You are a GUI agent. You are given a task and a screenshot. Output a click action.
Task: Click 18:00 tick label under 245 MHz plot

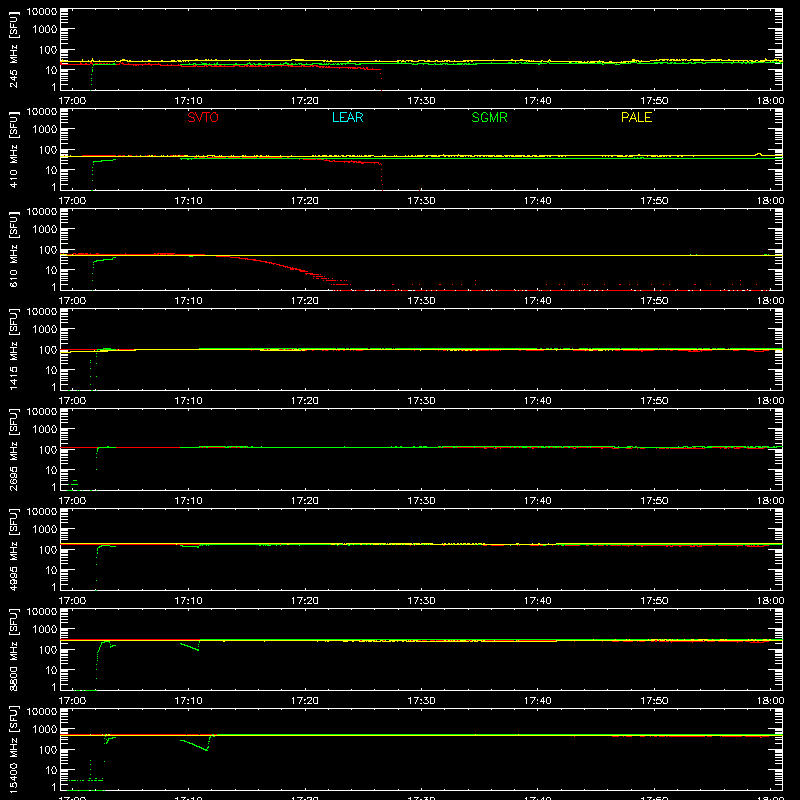(770, 101)
